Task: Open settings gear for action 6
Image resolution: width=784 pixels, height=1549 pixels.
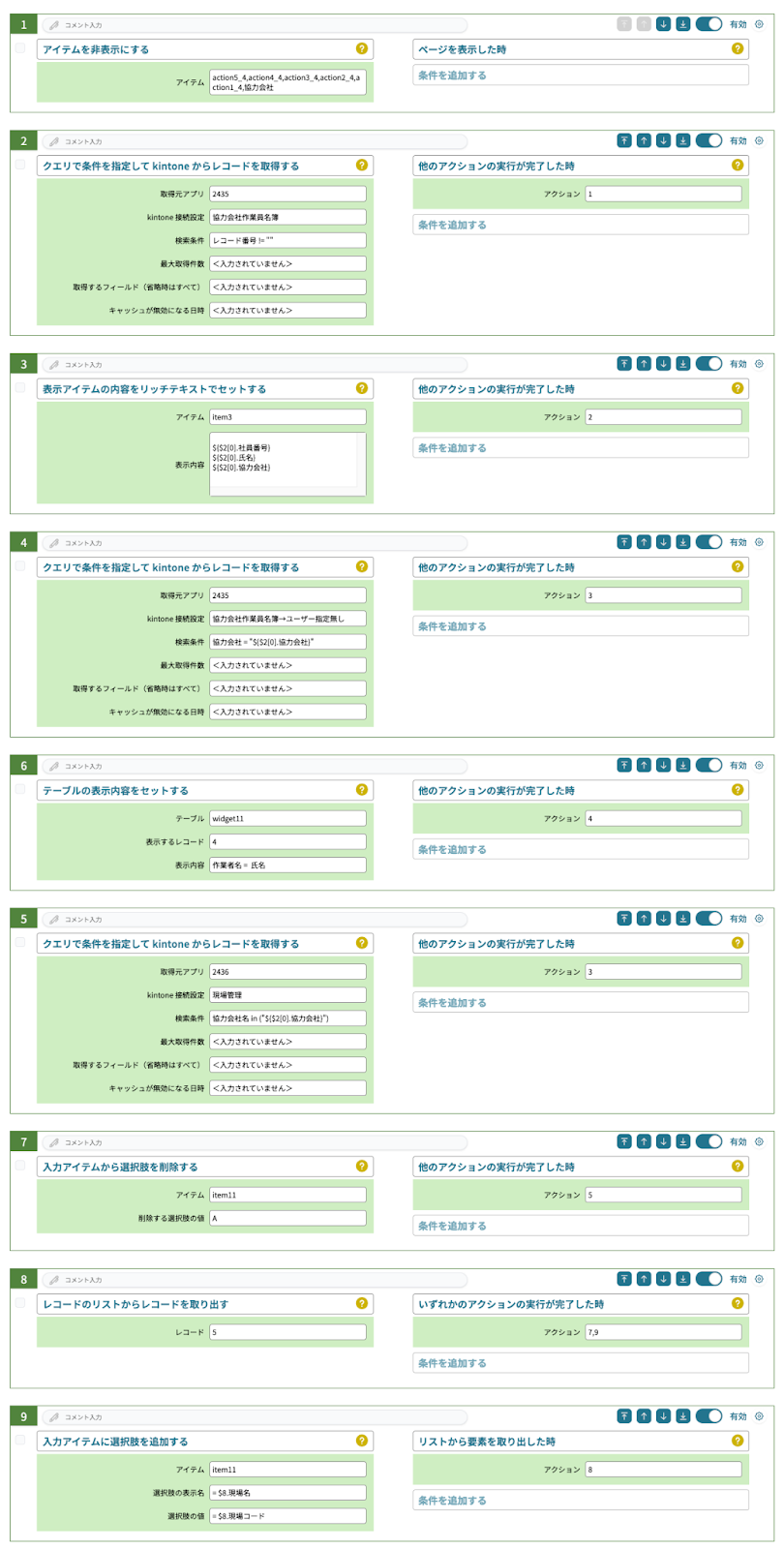Action: click(x=759, y=765)
